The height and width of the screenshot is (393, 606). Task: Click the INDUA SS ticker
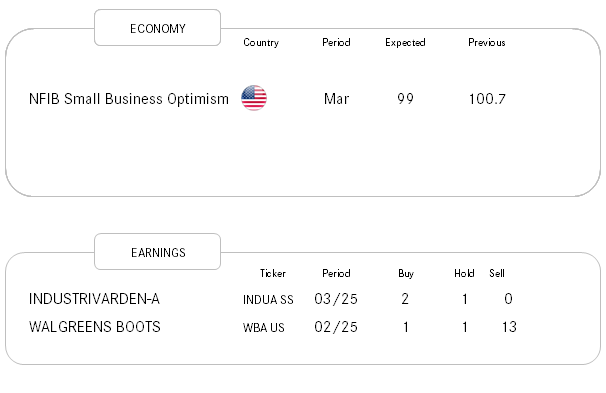tap(268, 299)
